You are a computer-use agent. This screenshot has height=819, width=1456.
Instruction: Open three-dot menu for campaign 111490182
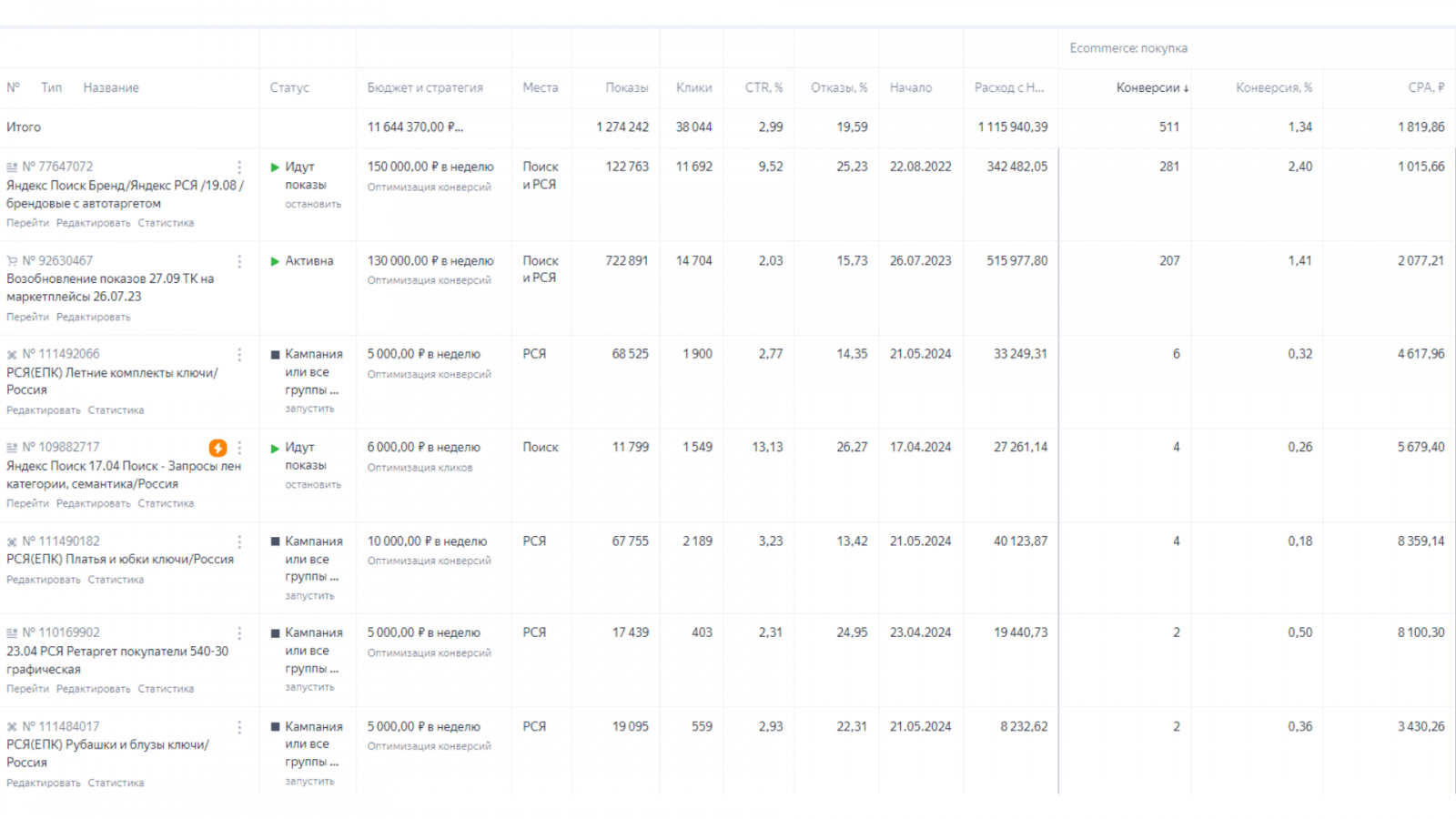239,541
